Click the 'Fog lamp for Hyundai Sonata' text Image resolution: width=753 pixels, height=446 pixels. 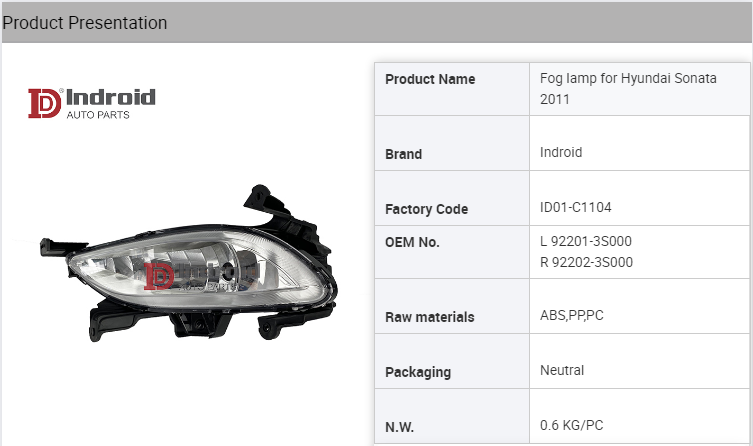[x=628, y=79]
